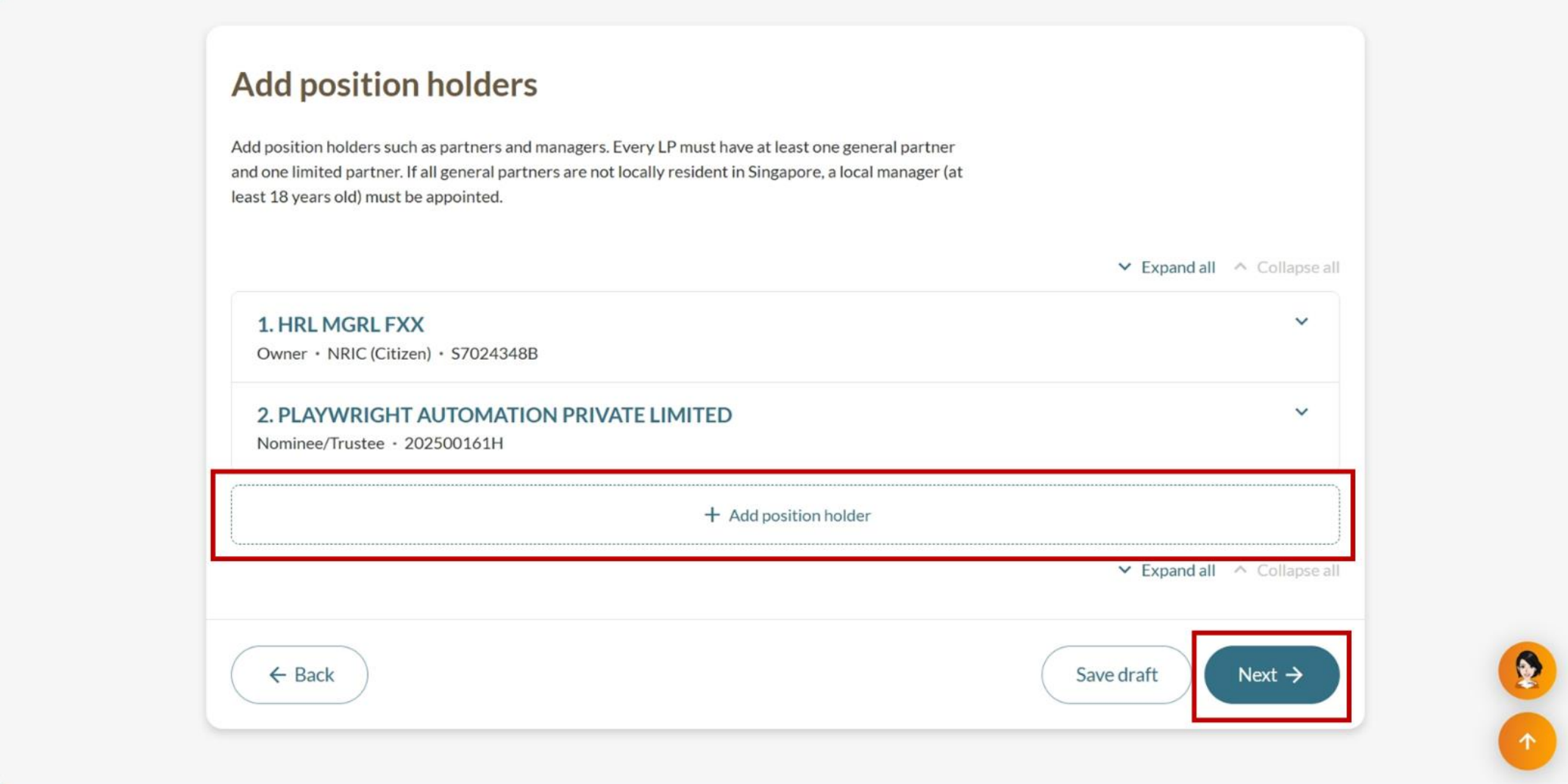The width and height of the screenshot is (1568, 784).
Task: Go back to the previous step
Action: click(x=299, y=674)
